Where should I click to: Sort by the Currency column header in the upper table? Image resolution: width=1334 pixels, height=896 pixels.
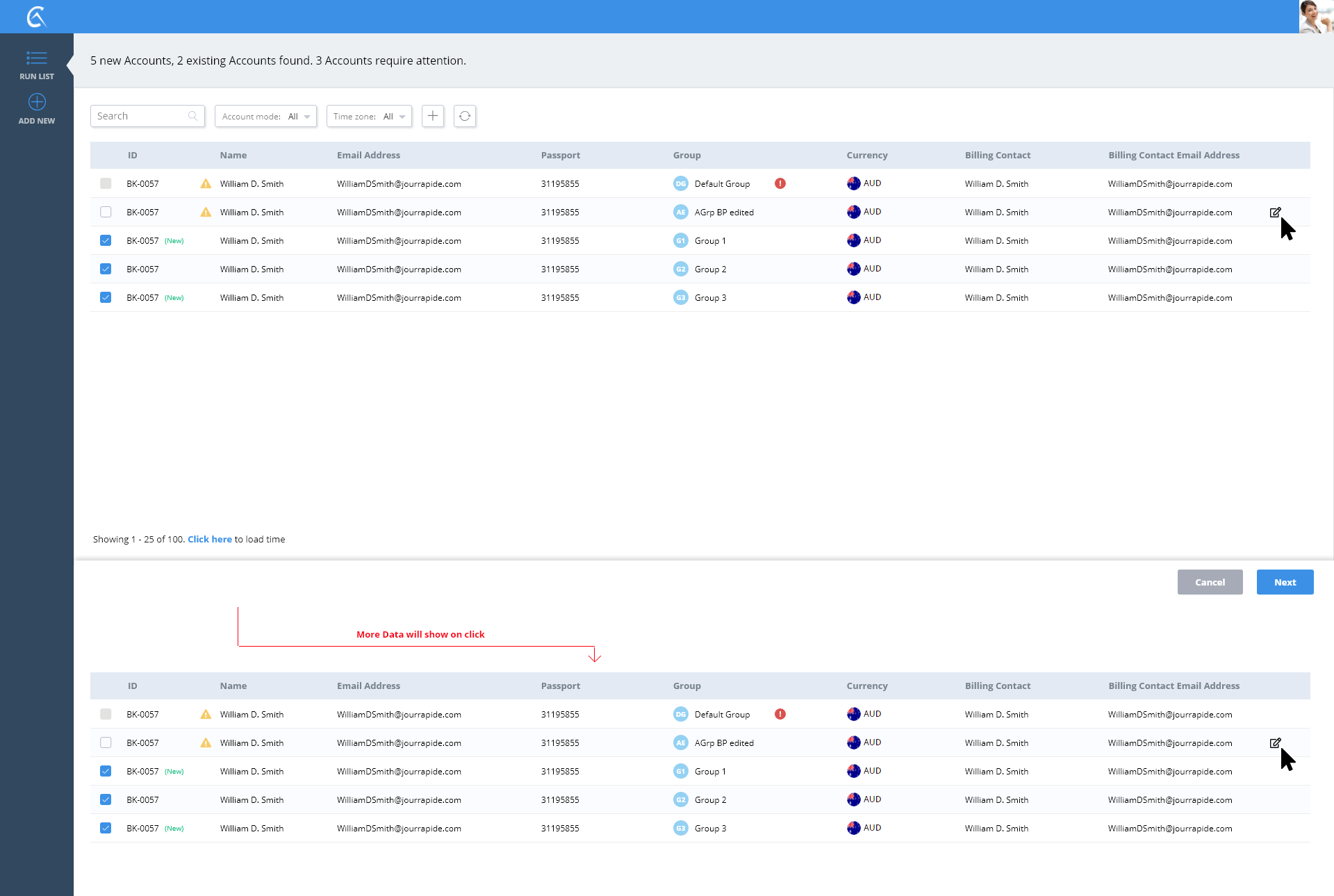(x=866, y=155)
